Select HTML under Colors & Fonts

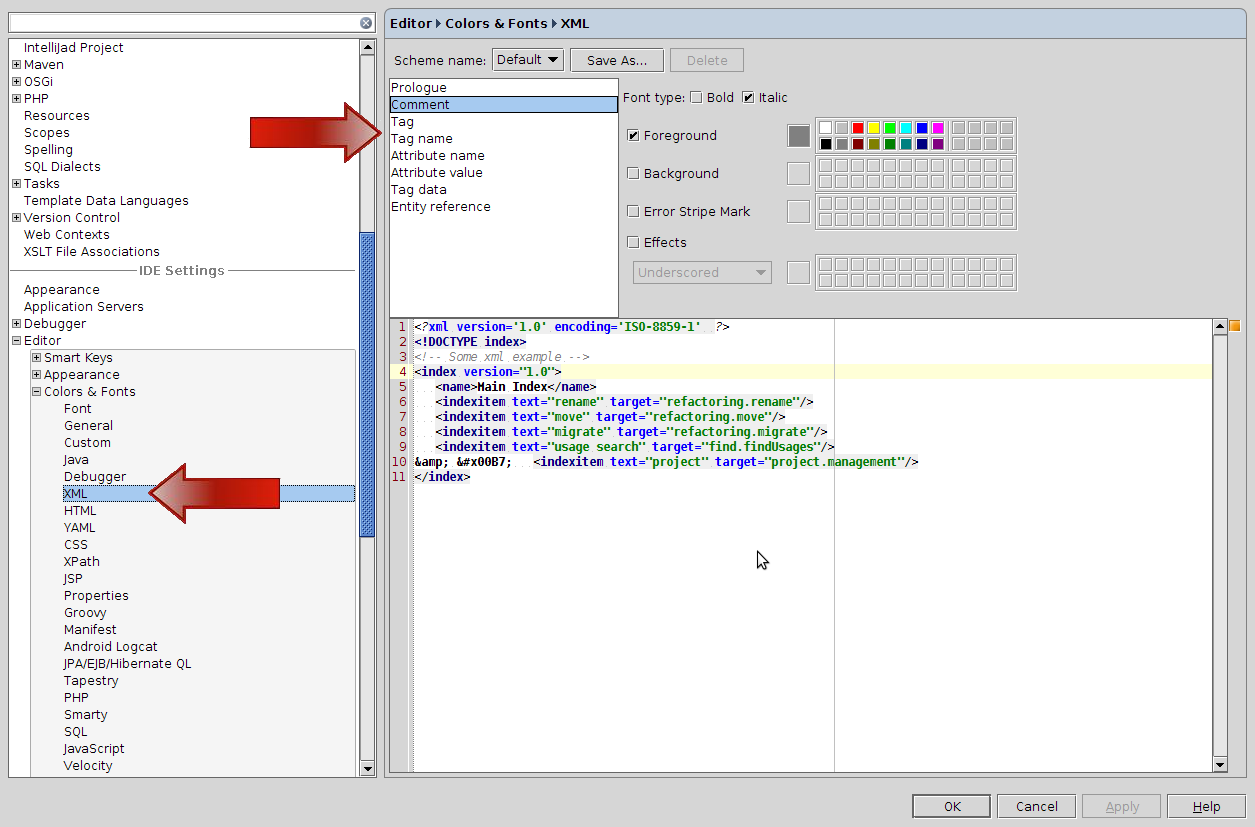coord(80,511)
